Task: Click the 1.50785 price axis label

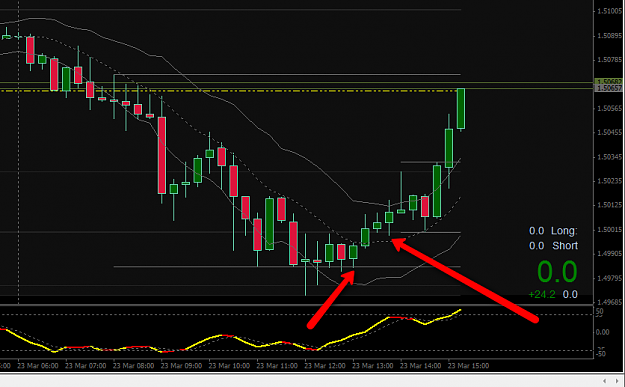Action: coord(609,60)
